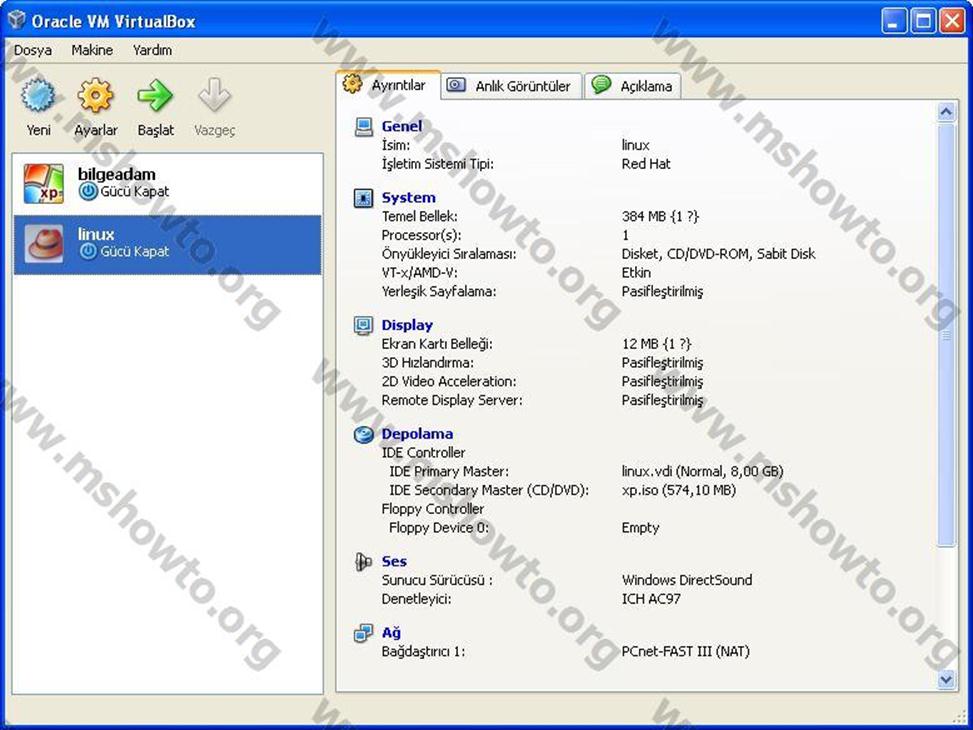Click the Anlık Görüntüler camera icon
Screen dimensions: 973x730
tap(456, 84)
